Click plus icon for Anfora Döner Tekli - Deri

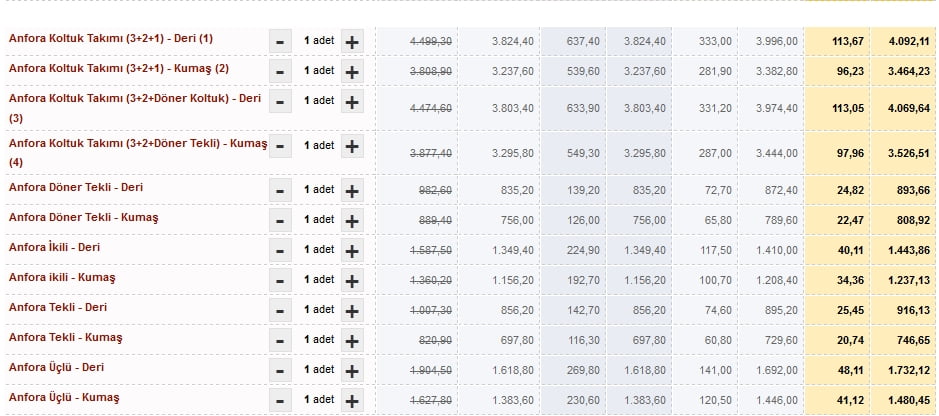coord(352,191)
